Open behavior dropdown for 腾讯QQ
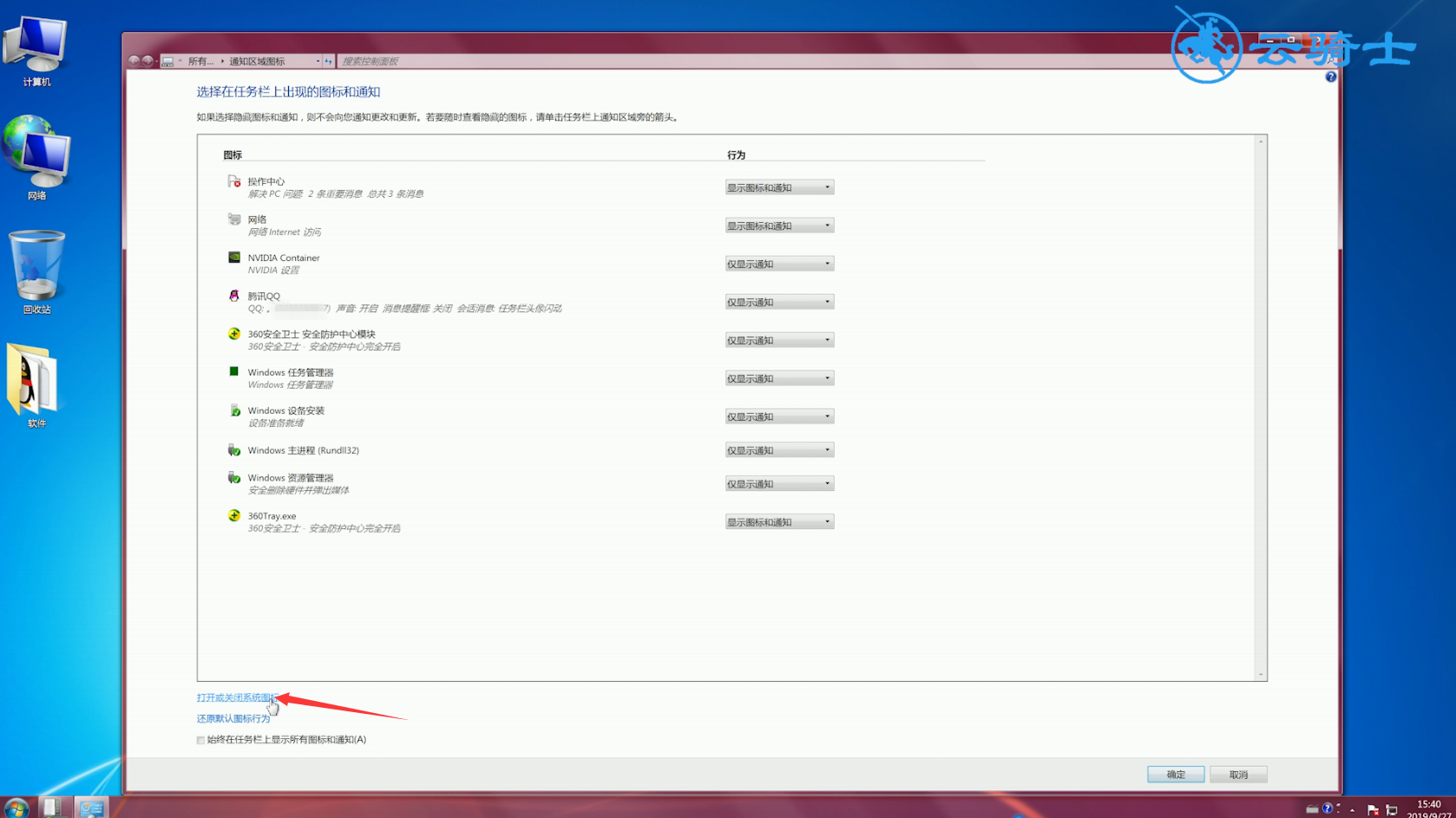This screenshot has width=1456, height=818. point(779,302)
